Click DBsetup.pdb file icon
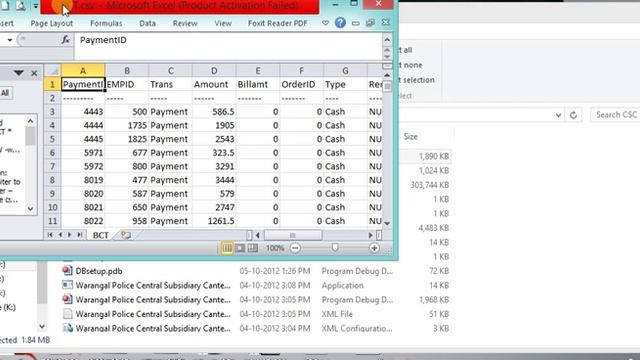Screen dimensions: 640x360 [67, 271]
